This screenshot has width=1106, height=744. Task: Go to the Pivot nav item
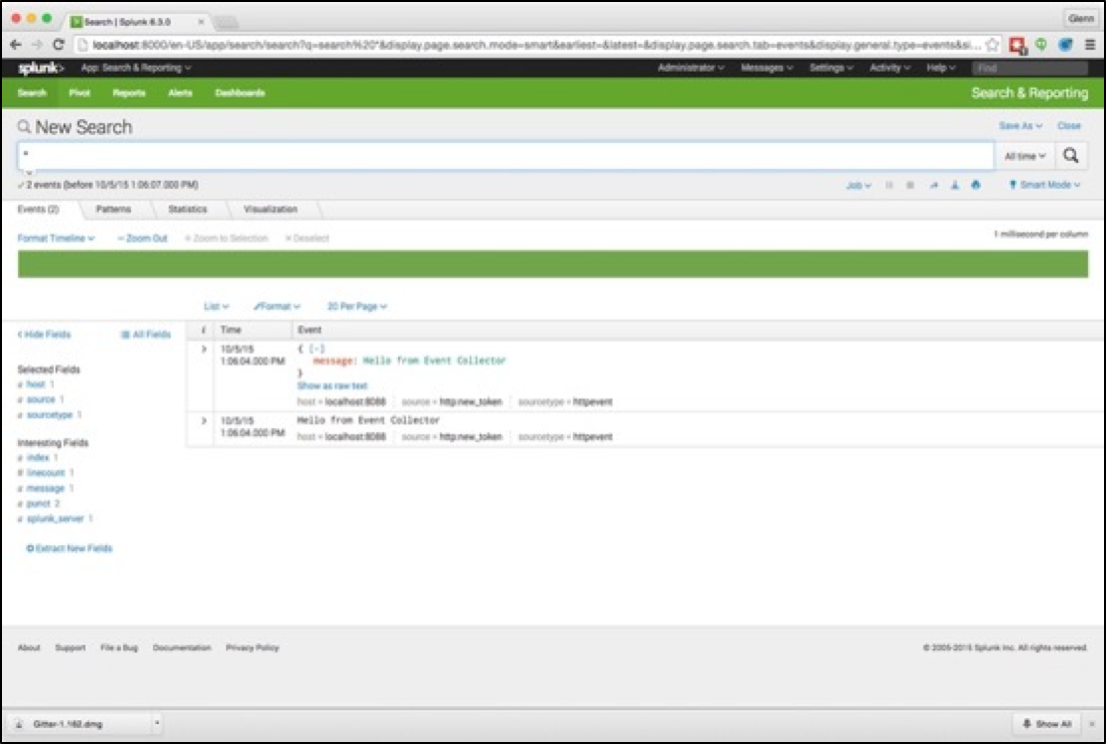79,93
